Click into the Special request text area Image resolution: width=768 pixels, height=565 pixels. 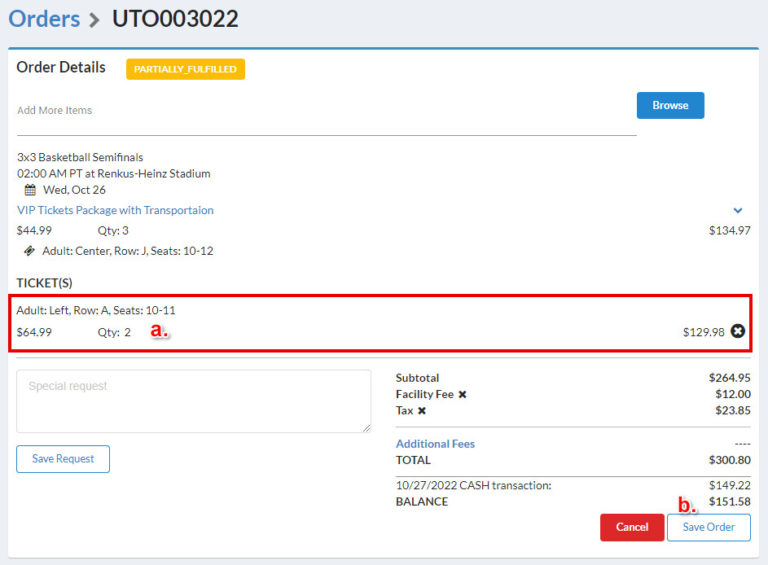[193, 401]
